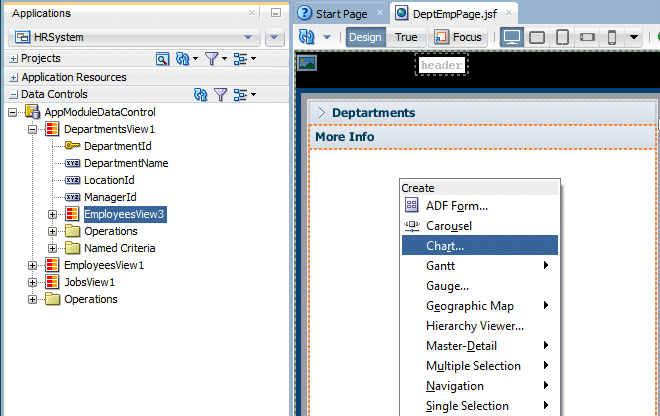The image size is (660, 416).
Task: Toggle the Design view button
Action: click(365, 37)
